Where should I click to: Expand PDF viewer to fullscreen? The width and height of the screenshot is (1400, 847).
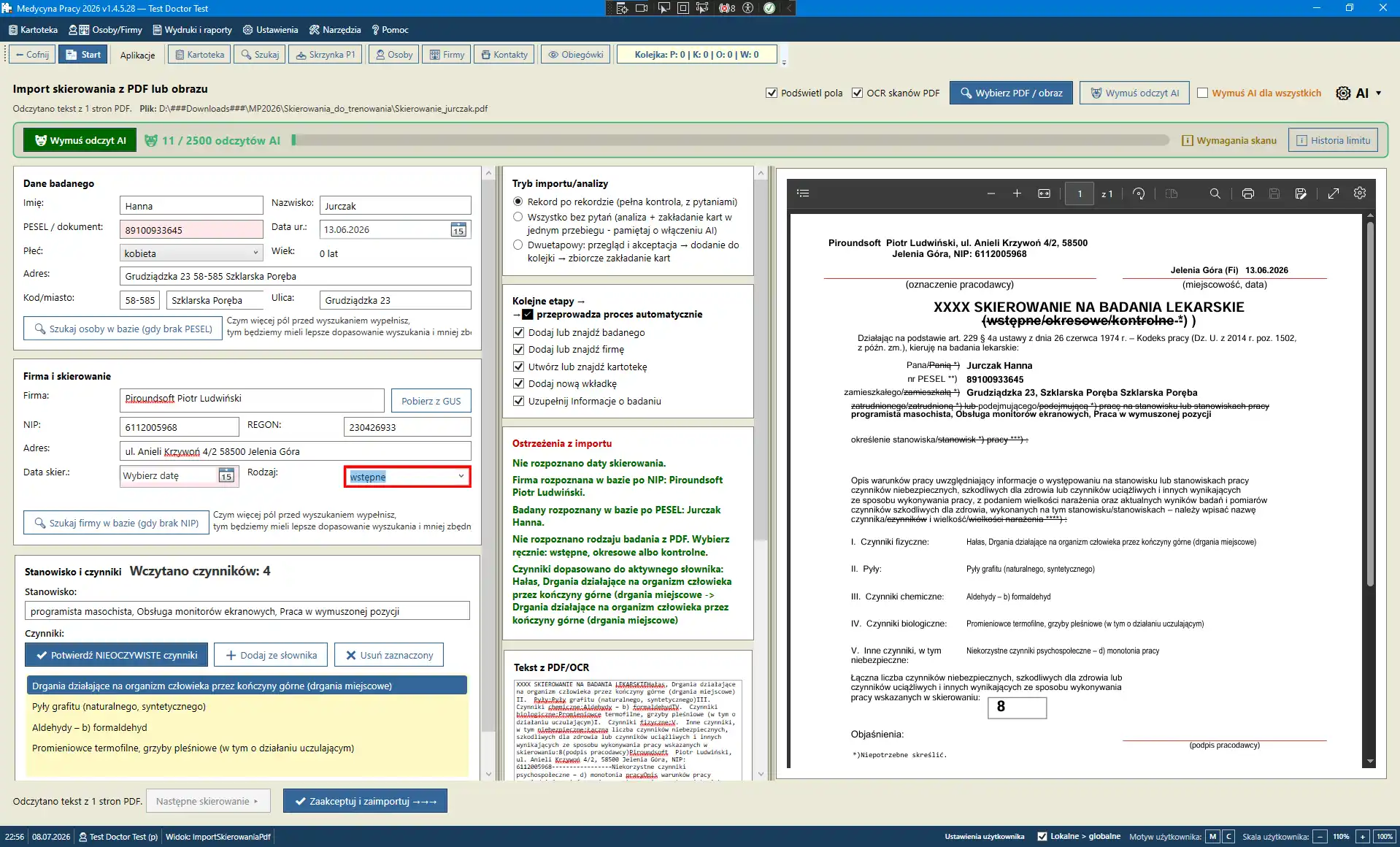pos(1334,193)
